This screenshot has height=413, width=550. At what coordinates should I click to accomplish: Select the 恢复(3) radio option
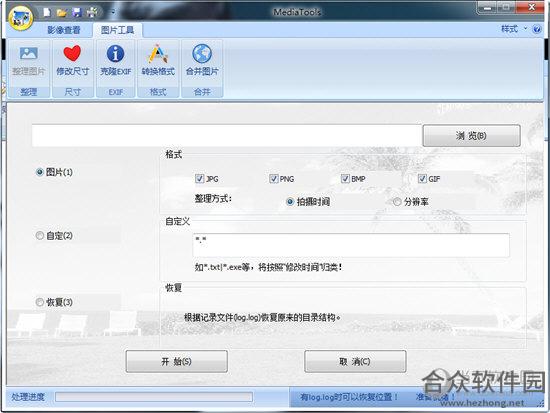[x=54, y=302]
